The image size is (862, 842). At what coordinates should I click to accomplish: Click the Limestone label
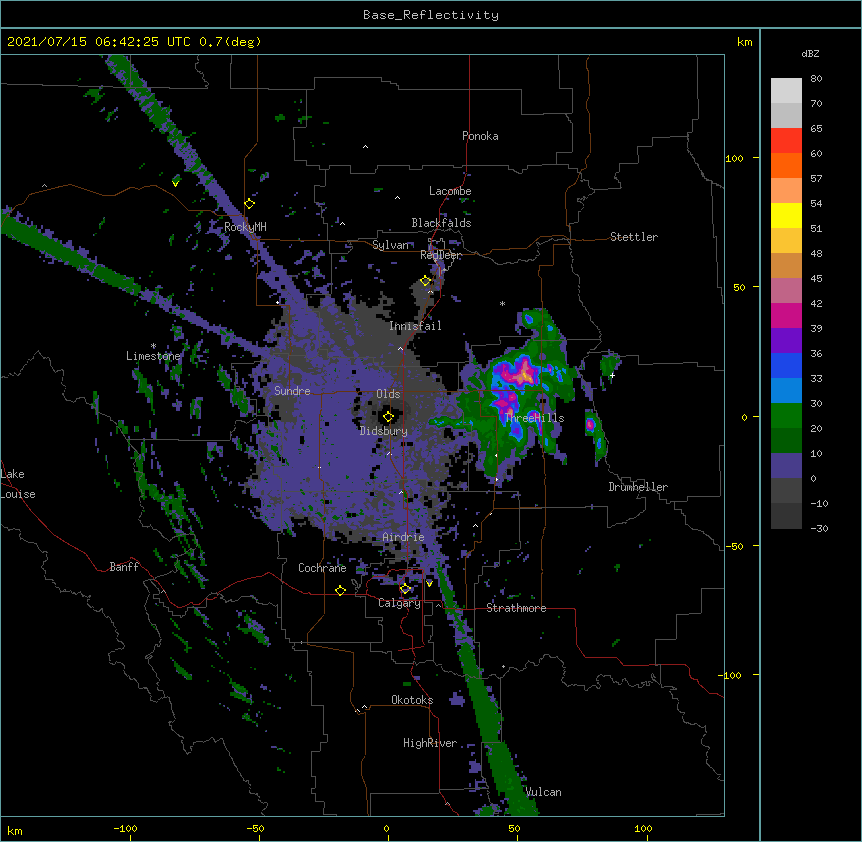coord(153,356)
